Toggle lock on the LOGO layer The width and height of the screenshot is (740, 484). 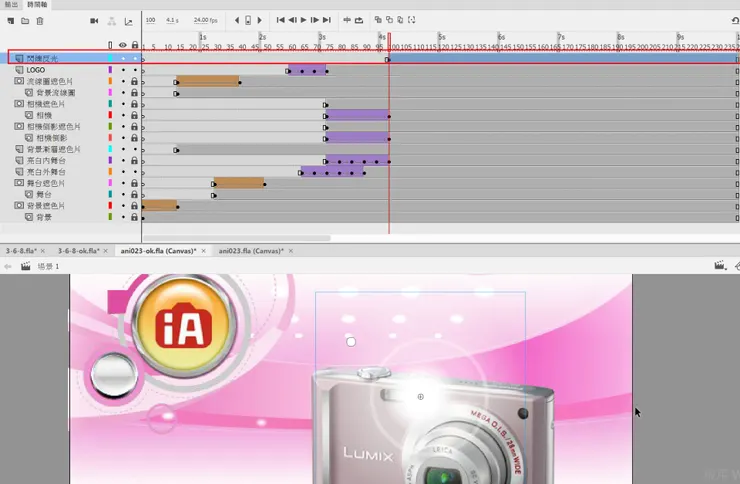tap(134, 70)
